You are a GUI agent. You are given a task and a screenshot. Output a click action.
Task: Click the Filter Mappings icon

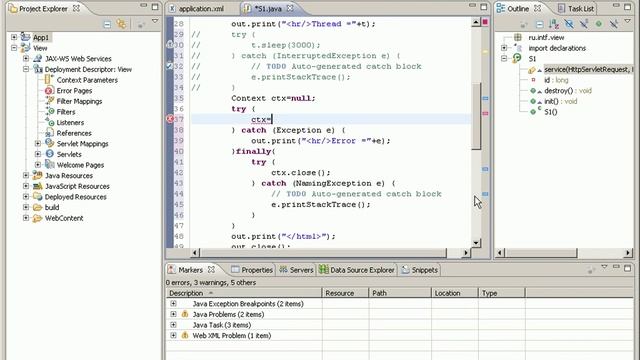49,101
